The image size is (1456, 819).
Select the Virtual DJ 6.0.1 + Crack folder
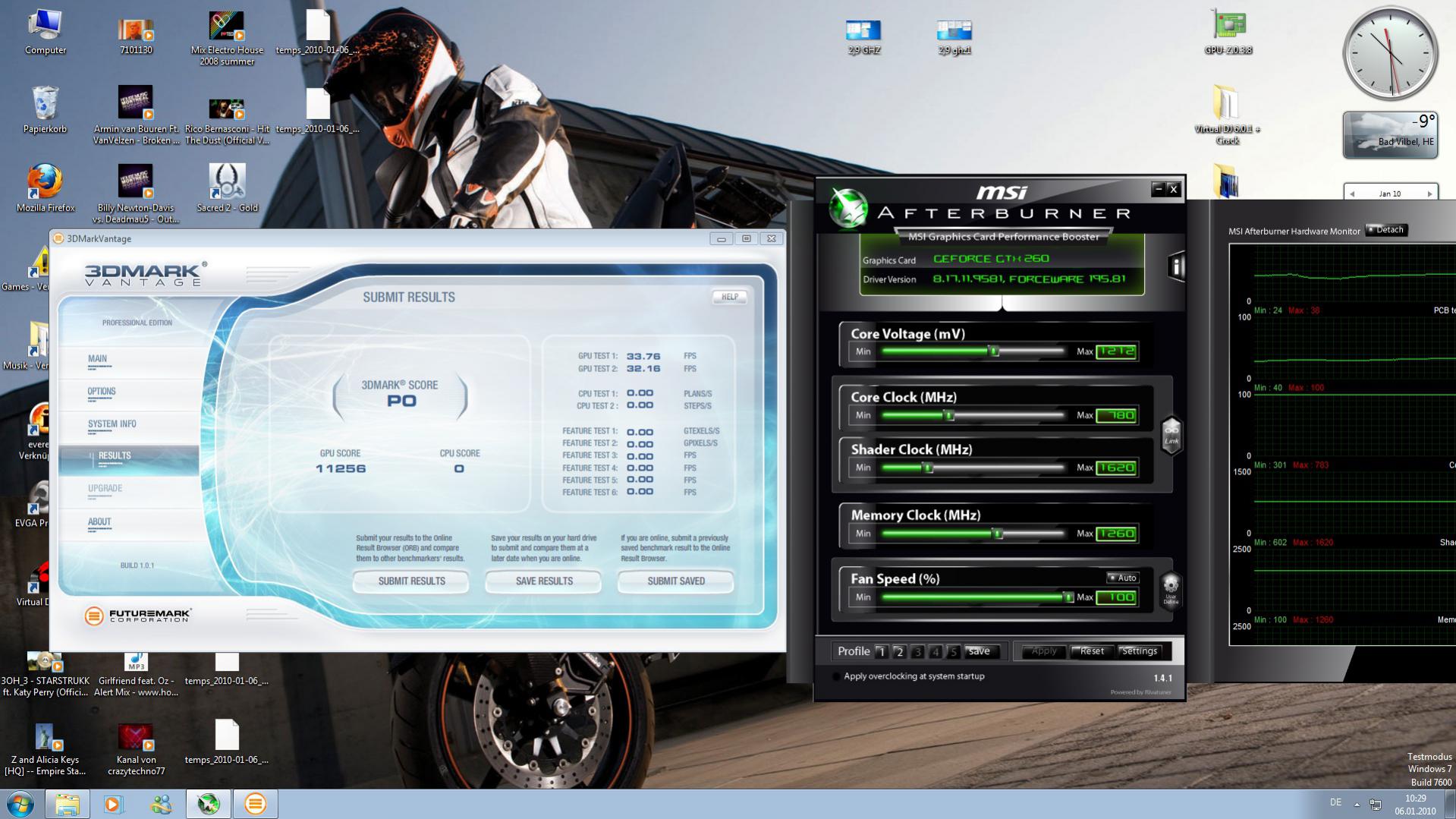pos(1227,115)
